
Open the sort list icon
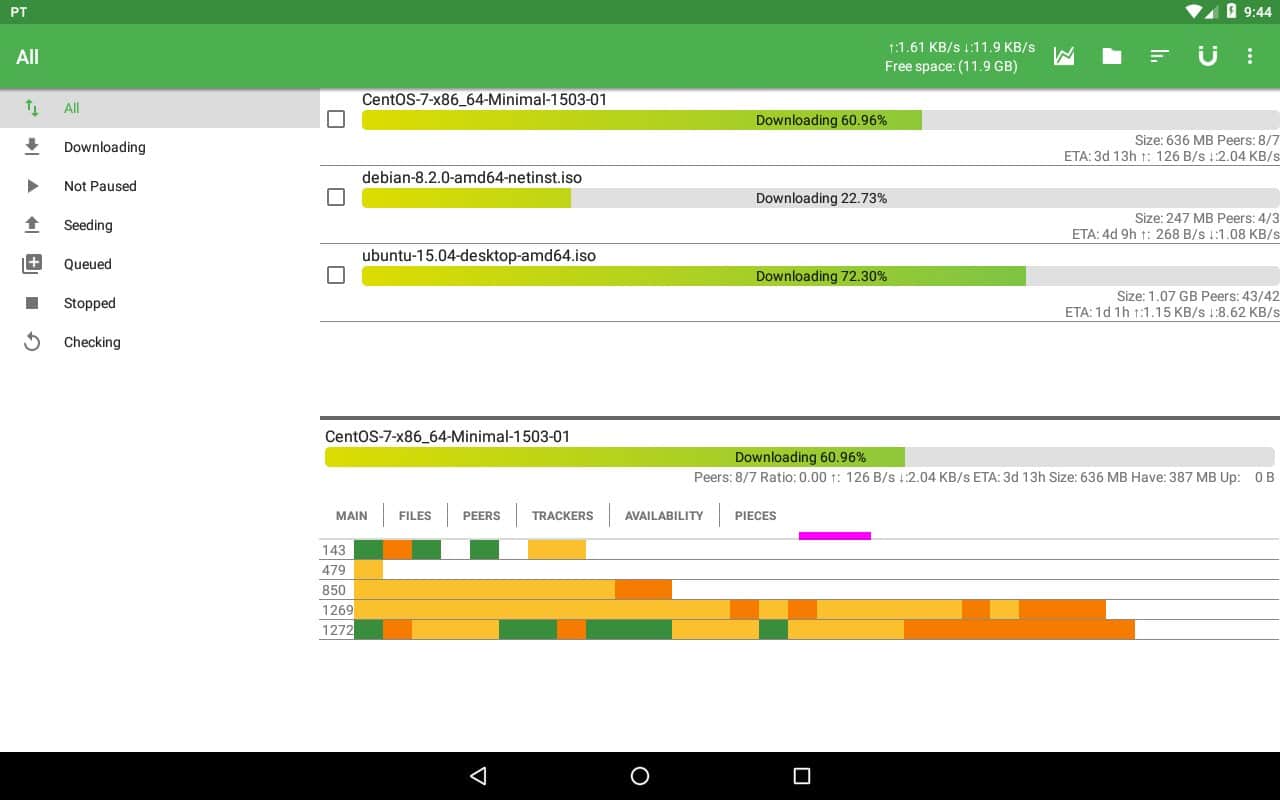click(1160, 57)
